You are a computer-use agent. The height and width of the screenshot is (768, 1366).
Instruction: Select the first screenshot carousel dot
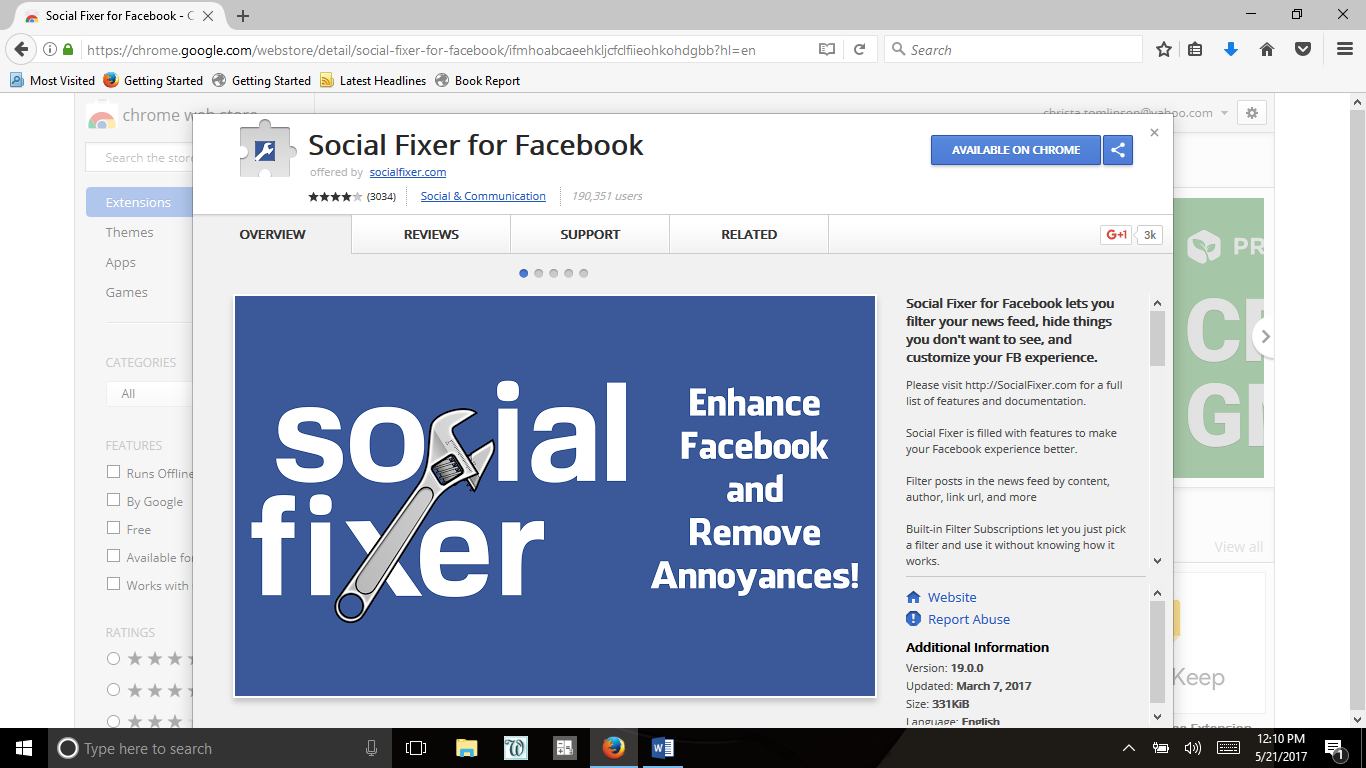coord(524,273)
